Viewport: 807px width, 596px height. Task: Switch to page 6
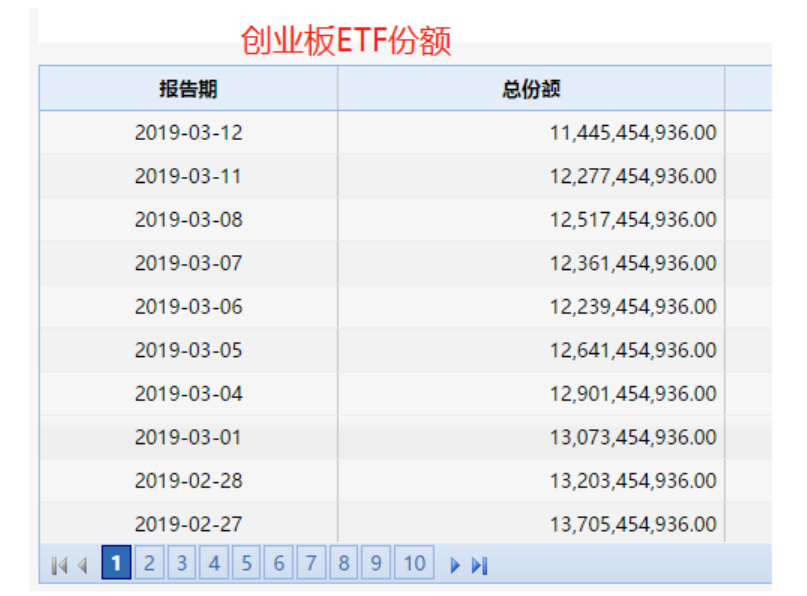click(x=279, y=564)
